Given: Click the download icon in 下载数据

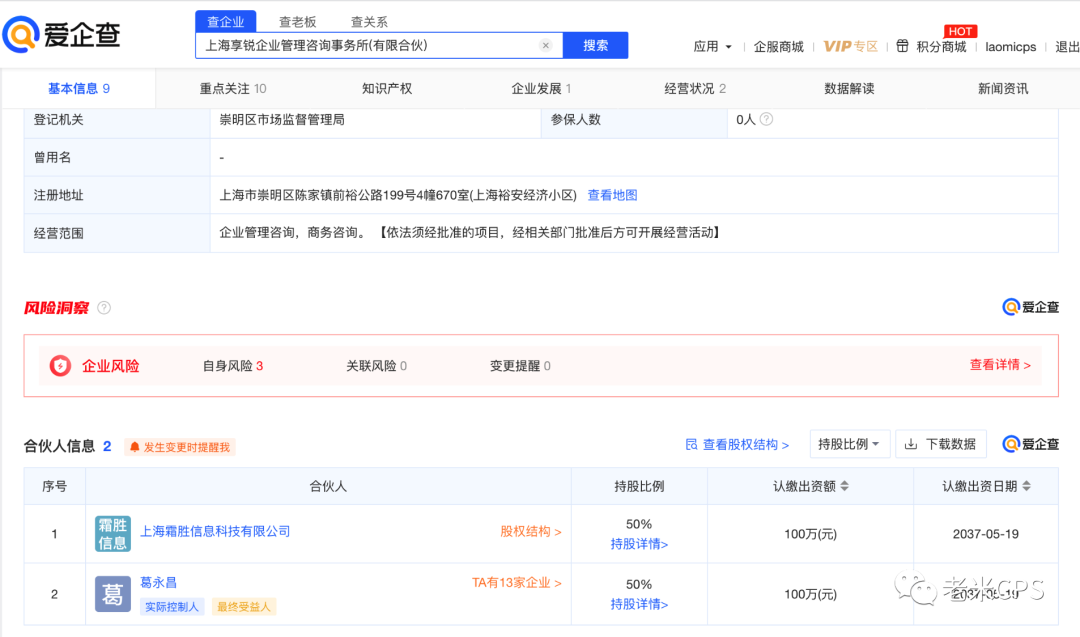Looking at the screenshot, I should [911, 444].
